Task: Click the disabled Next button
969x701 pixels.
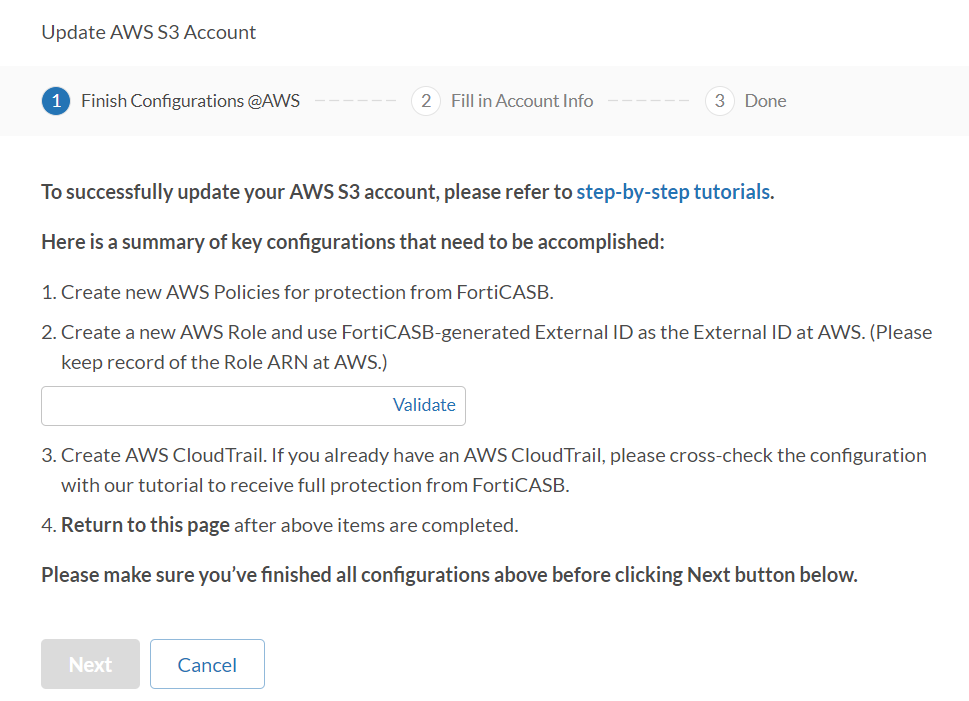Action: point(90,663)
